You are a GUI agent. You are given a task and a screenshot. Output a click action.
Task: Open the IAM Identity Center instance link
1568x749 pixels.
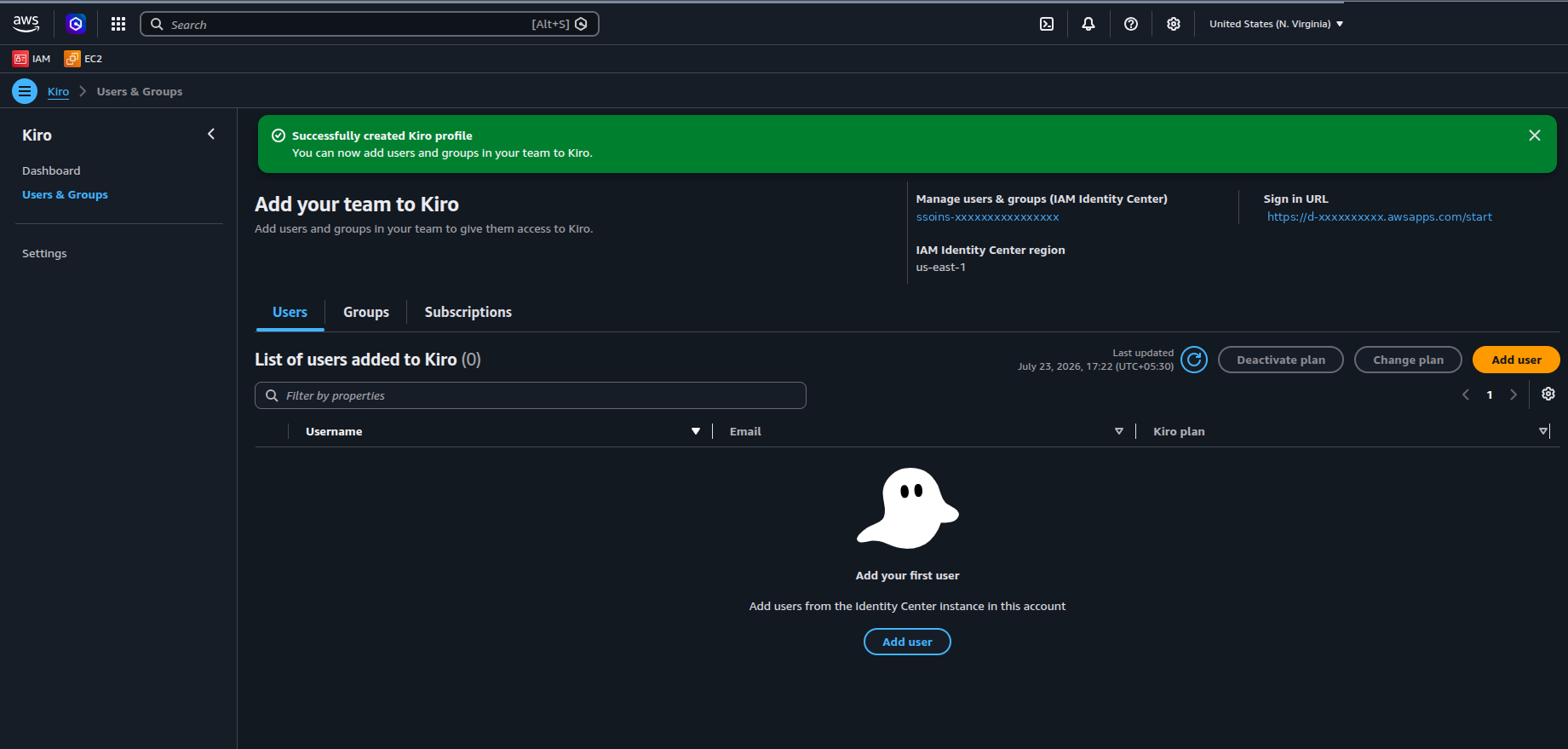pos(987,216)
